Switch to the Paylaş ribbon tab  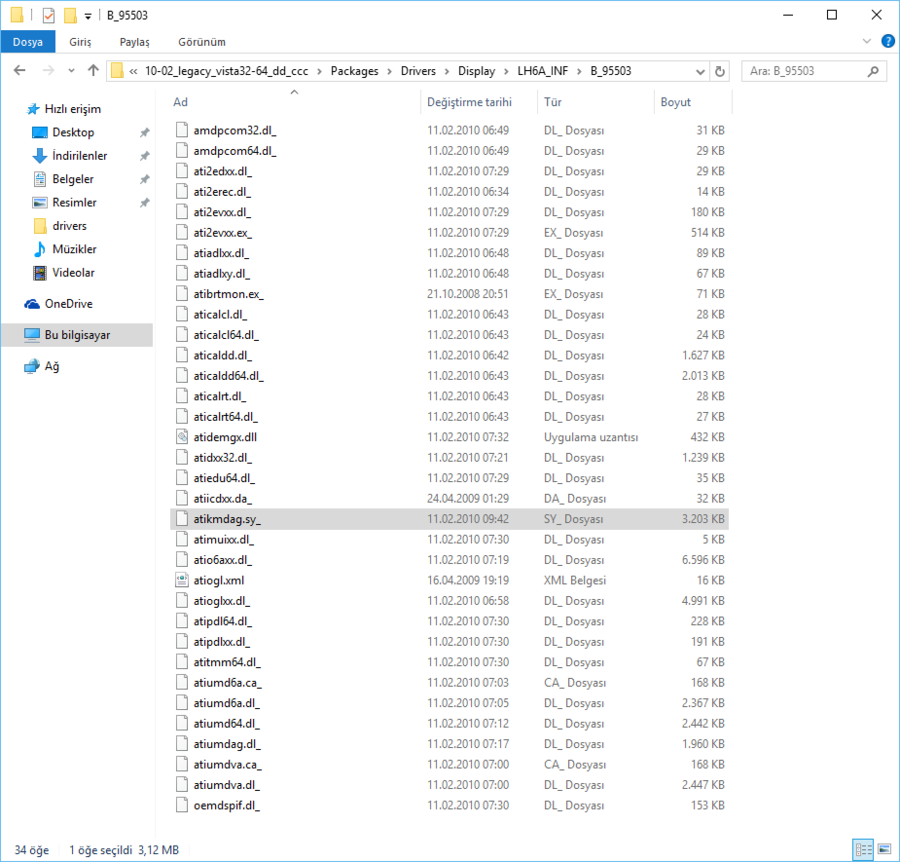(134, 42)
